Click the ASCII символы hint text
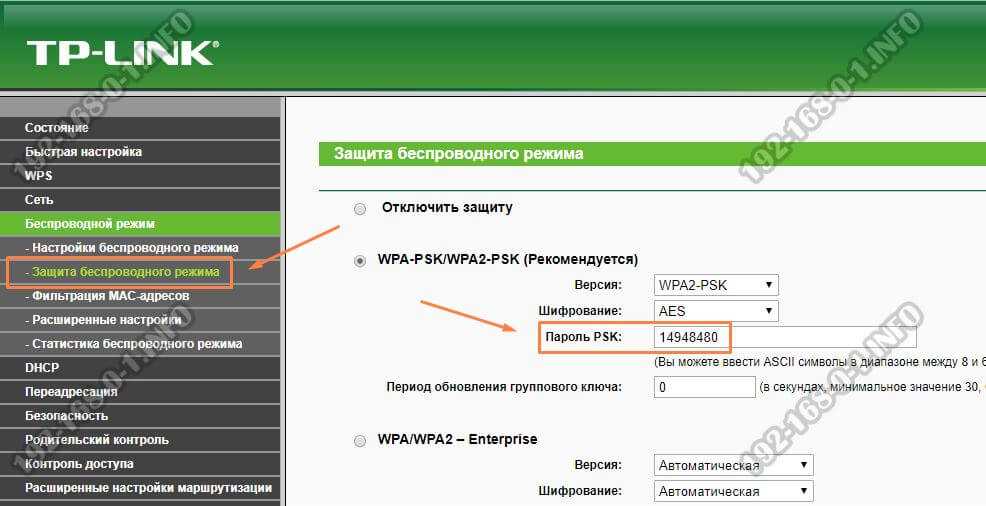Image resolution: width=986 pixels, height=506 pixels. tap(820, 362)
